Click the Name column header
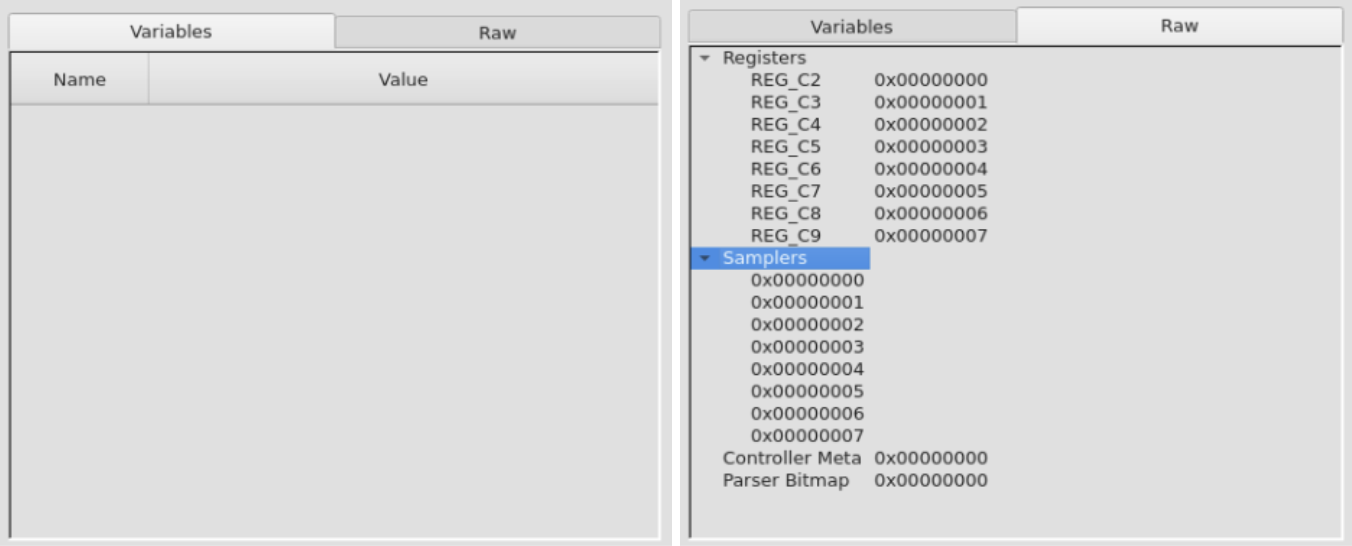The height and width of the screenshot is (546, 1352). (x=79, y=80)
